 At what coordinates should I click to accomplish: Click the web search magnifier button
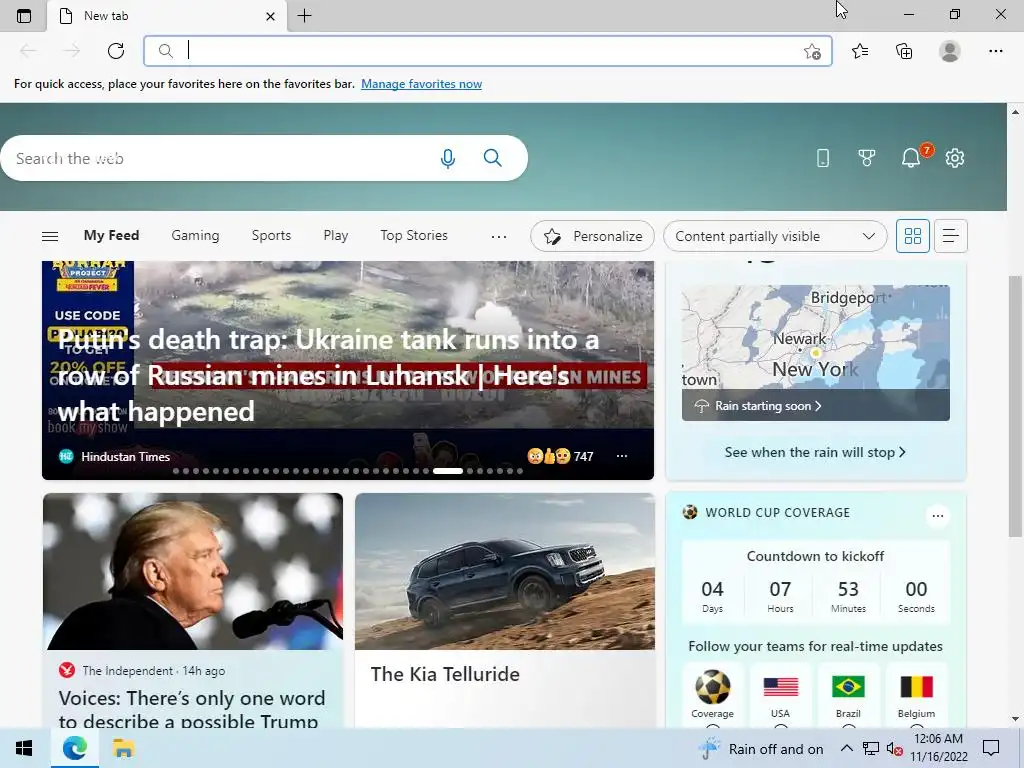[492, 158]
